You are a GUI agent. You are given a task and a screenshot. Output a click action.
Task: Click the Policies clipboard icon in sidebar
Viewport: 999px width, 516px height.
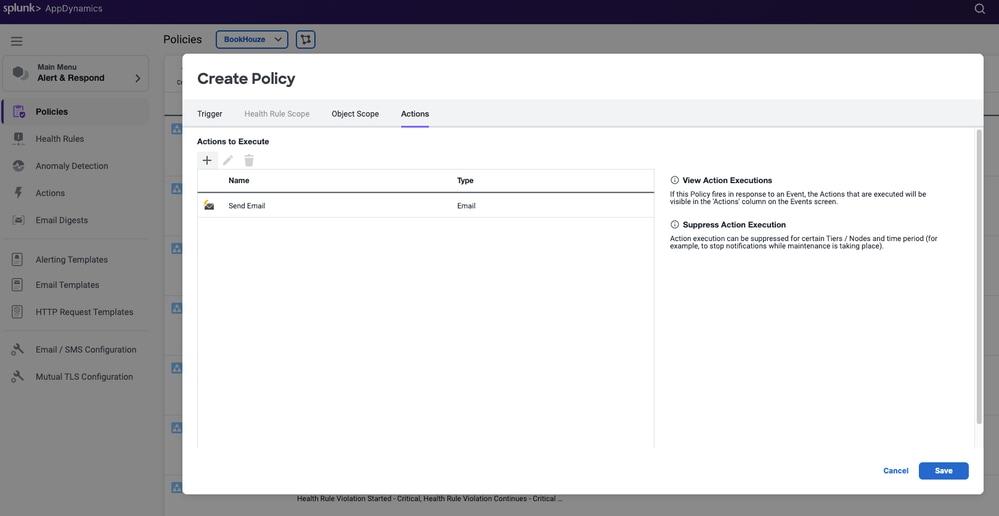tap(18, 111)
